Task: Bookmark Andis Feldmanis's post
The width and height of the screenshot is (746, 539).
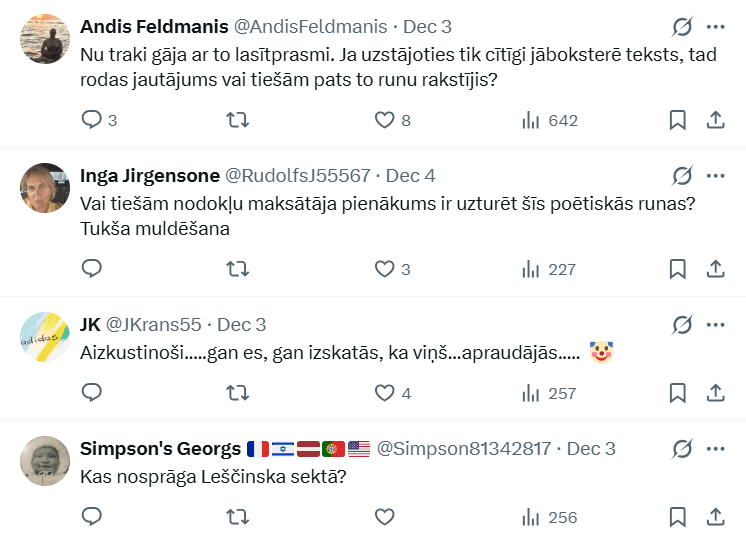Action: point(677,120)
